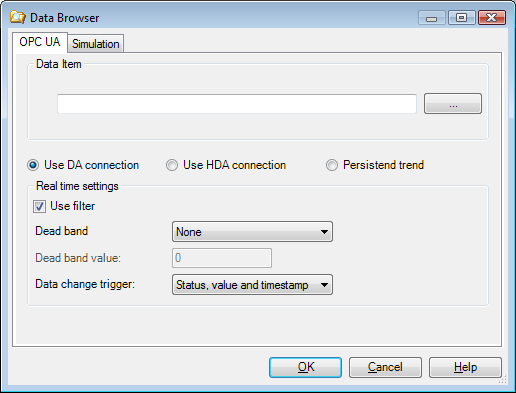Choose the Persistend trend radio button
516x393 pixels.
point(332,165)
